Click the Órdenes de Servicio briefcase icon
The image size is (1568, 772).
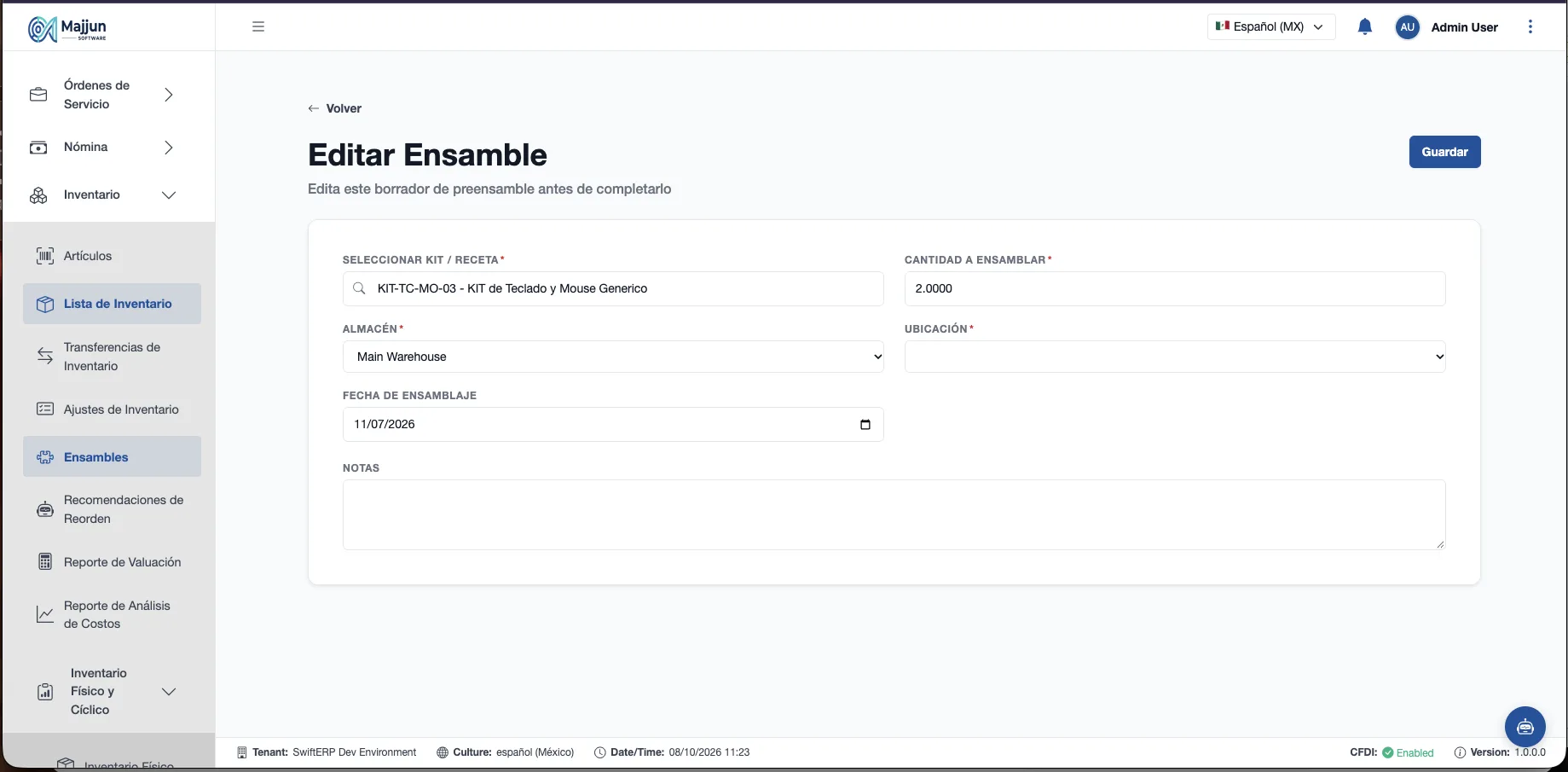point(38,95)
